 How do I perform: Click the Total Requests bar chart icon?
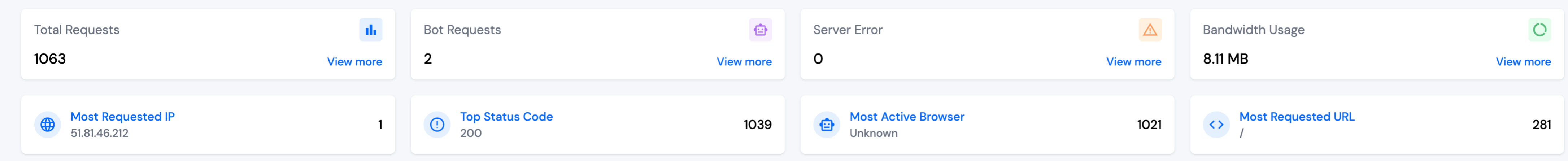pos(370,29)
